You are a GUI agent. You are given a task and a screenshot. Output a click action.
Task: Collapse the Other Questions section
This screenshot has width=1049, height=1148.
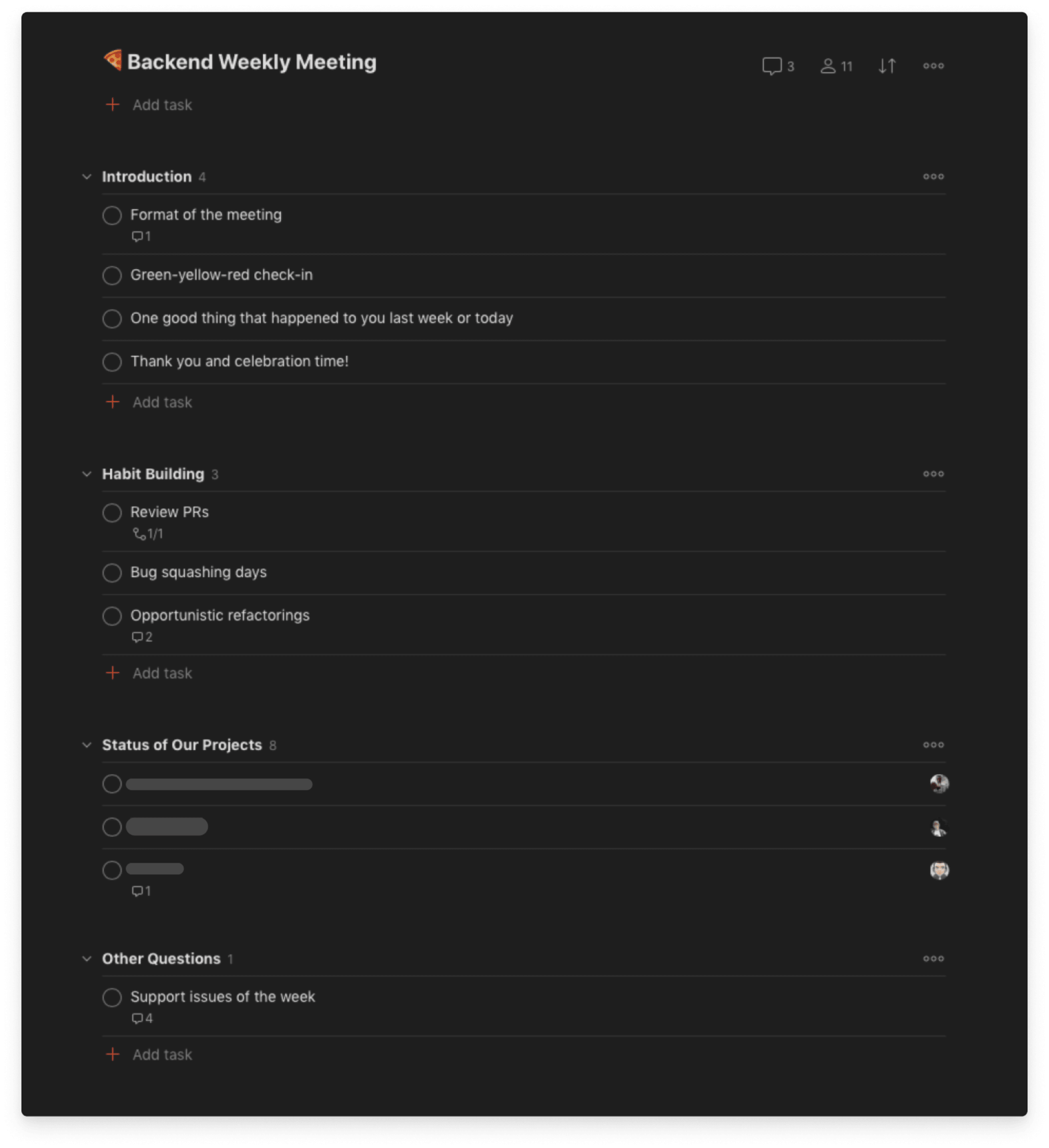point(87,959)
